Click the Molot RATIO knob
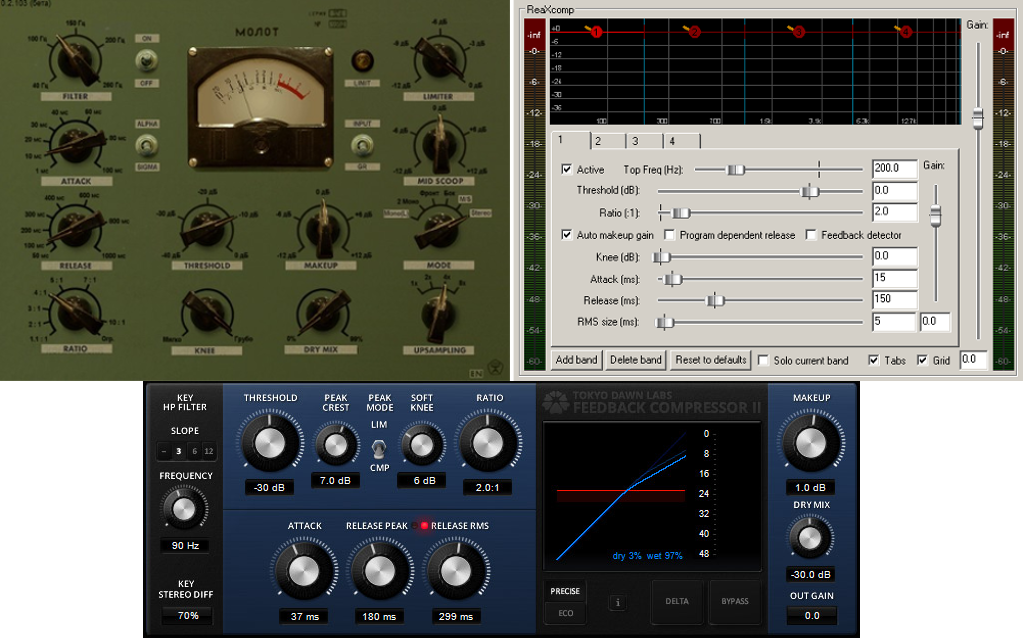 pyautogui.click(x=75, y=312)
